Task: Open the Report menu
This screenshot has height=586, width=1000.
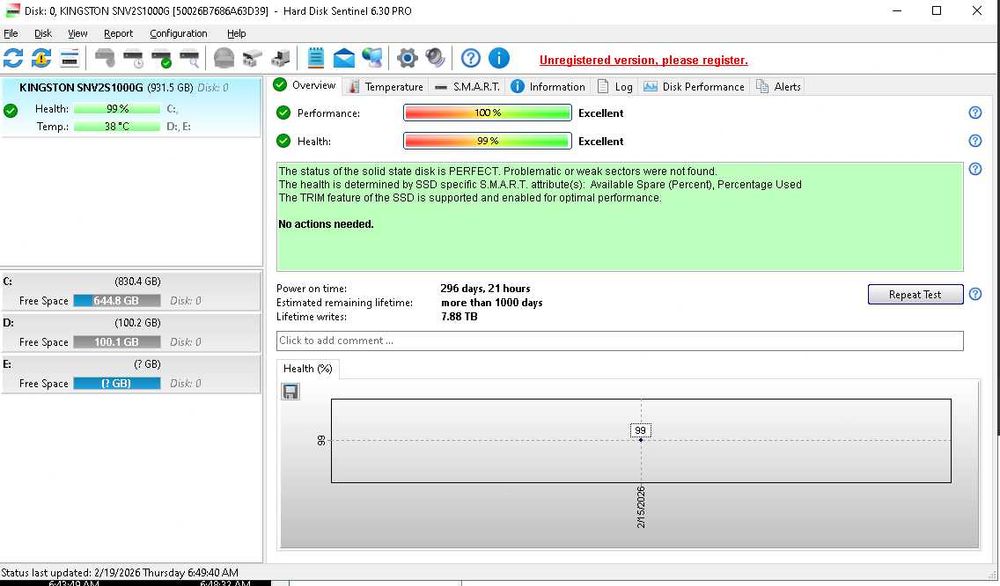Action: tap(118, 33)
